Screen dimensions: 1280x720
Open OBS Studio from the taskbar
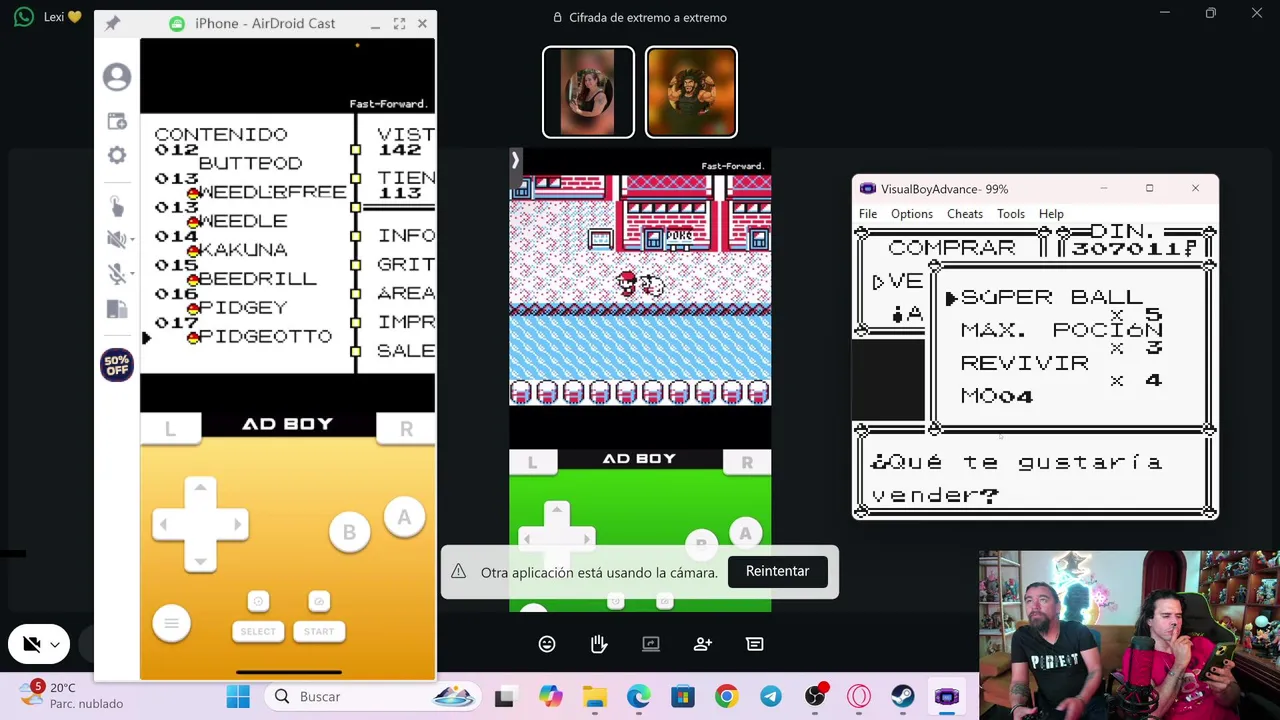pos(815,697)
